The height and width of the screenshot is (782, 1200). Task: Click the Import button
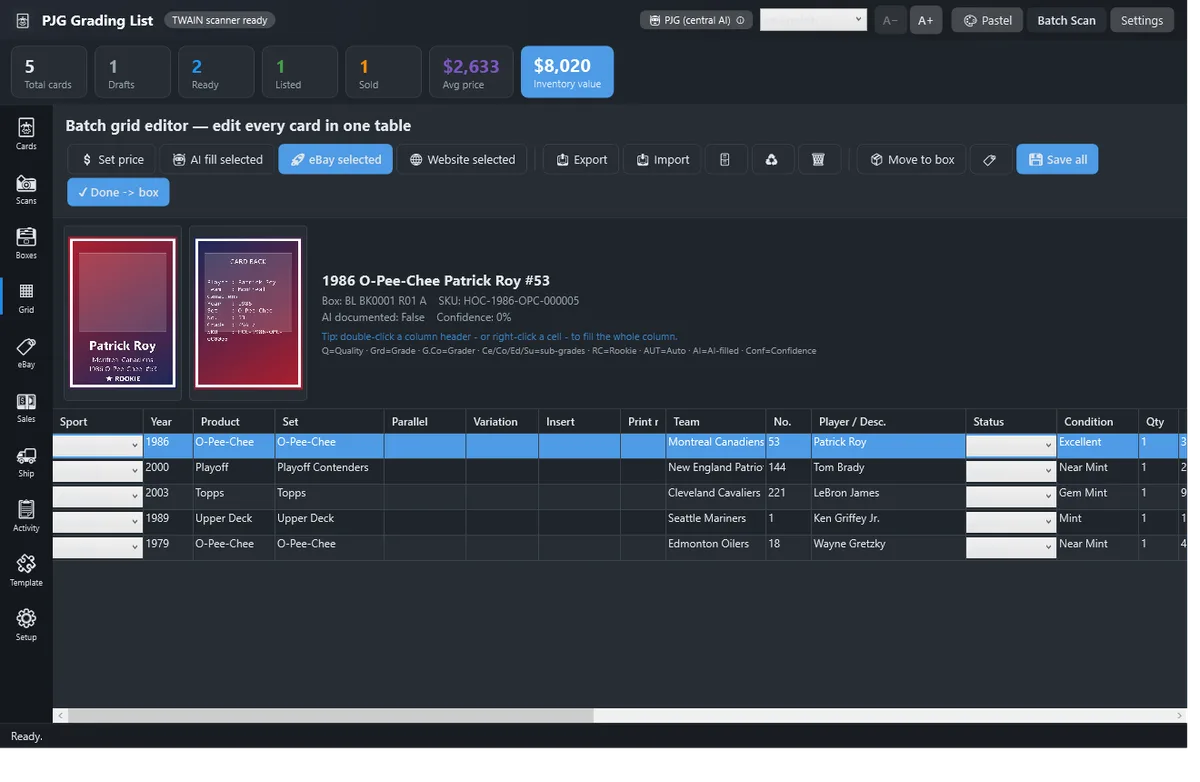pyautogui.click(x=662, y=159)
